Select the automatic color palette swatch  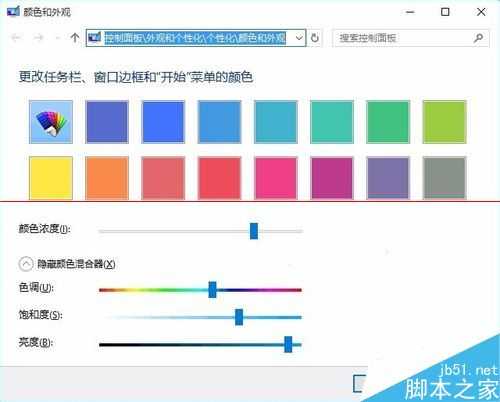(51, 122)
